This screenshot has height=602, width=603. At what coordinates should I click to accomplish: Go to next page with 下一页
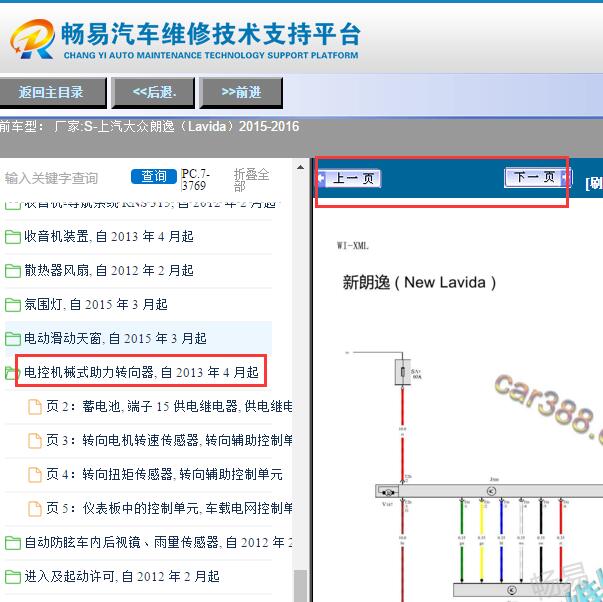(538, 177)
